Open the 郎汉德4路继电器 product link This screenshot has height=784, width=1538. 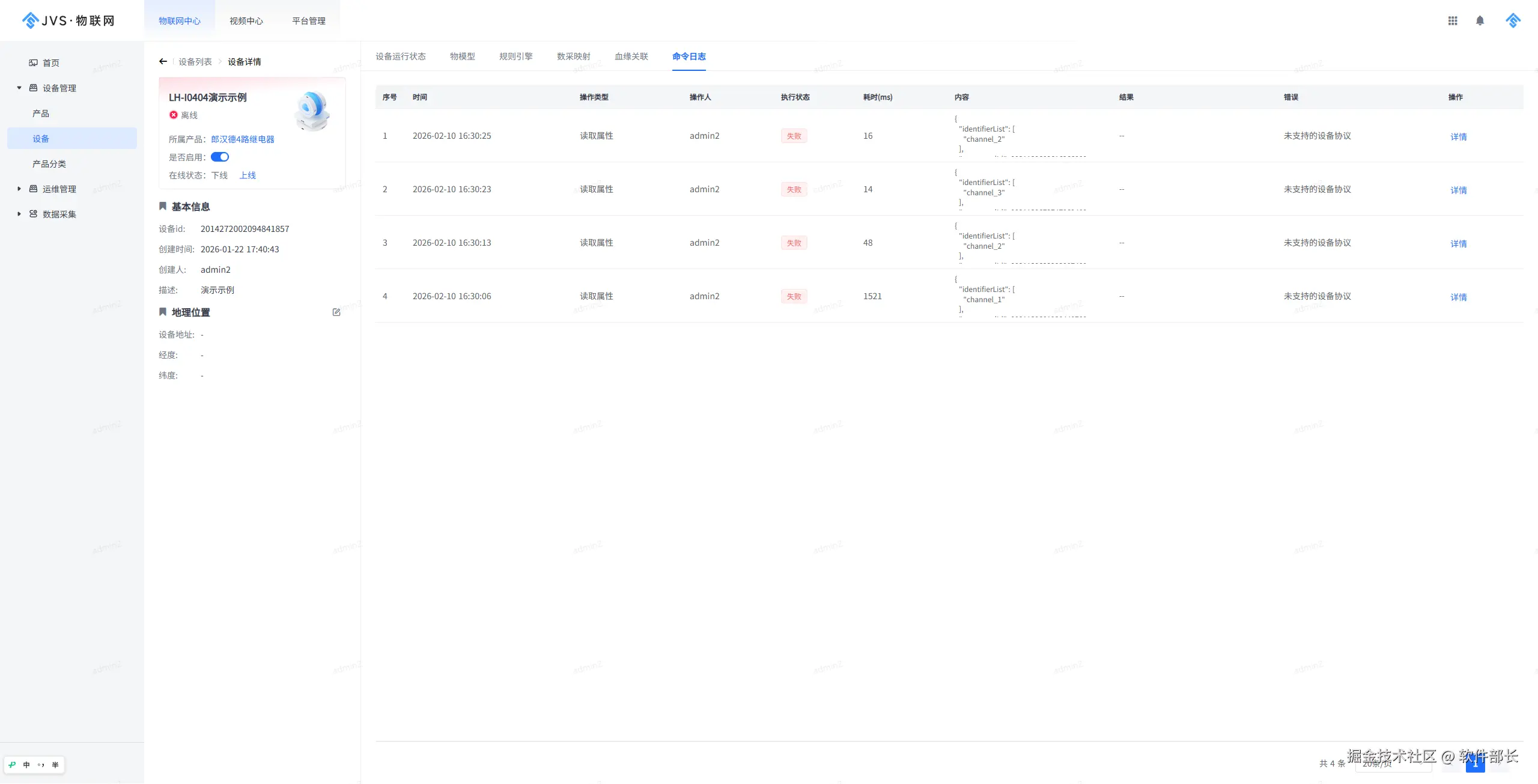[x=242, y=139]
